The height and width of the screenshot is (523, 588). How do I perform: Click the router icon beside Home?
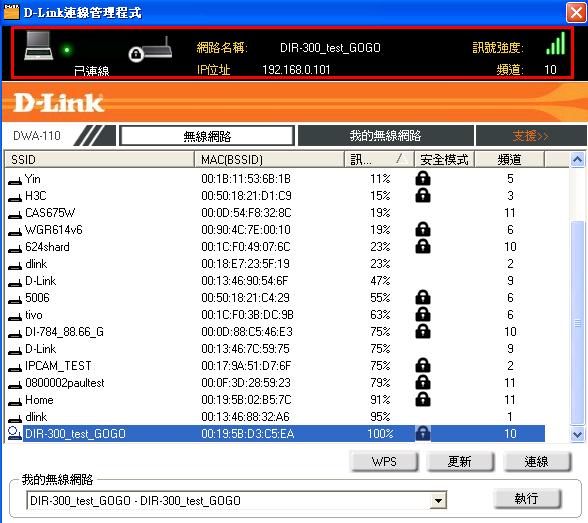click(15, 403)
